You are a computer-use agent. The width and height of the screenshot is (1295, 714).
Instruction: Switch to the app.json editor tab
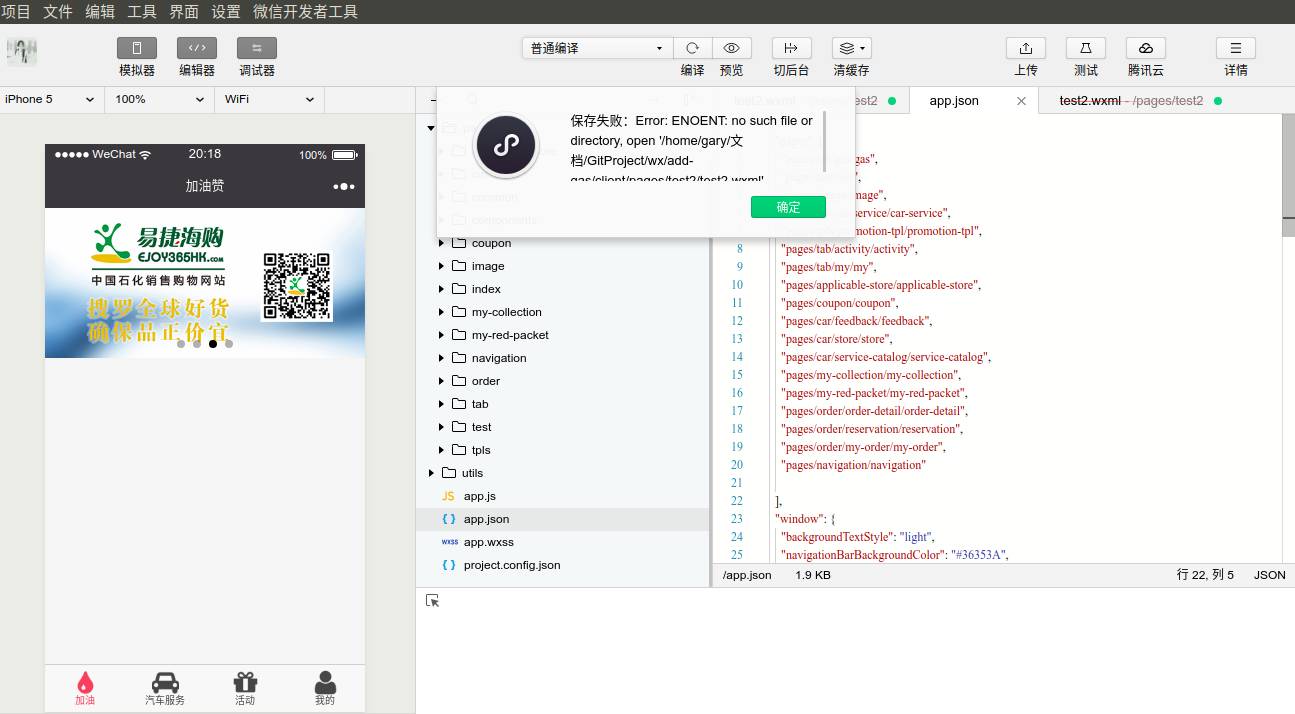pyautogui.click(x=954, y=100)
